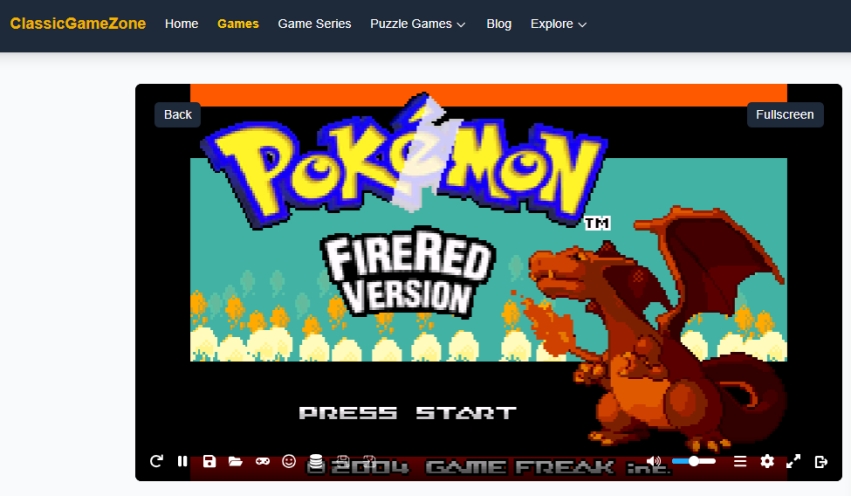This screenshot has width=851, height=496.
Task: Open the Blog nav item
Action: point(499,24)
